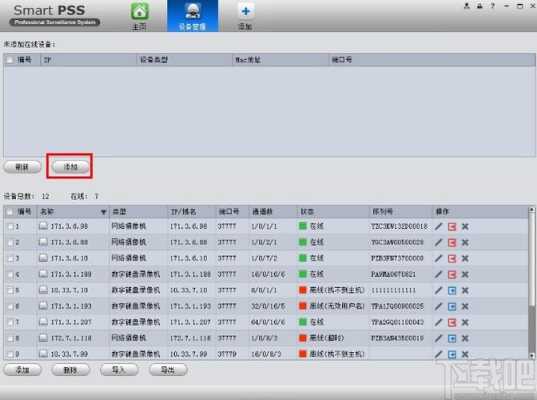The height and width of the screenshot is (400, 537).
Task: Edit device 171.3.1.207 with the pencil icon
Action: tap(439, 322)
